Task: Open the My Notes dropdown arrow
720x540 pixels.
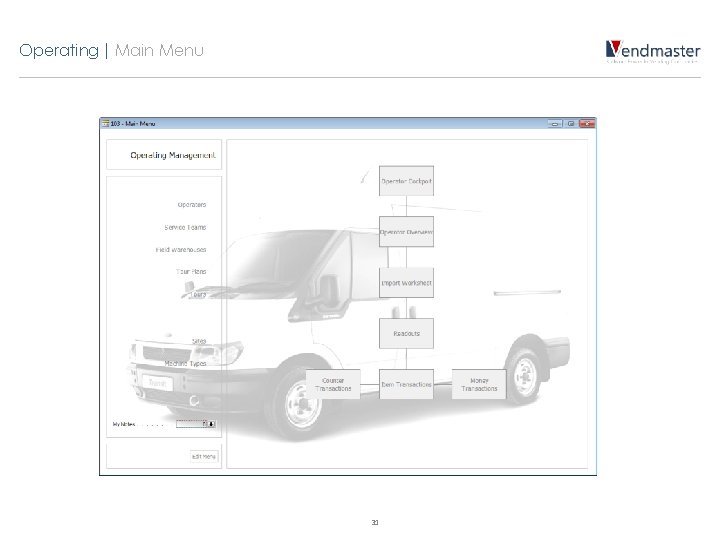Action: [x=212, y=424]
